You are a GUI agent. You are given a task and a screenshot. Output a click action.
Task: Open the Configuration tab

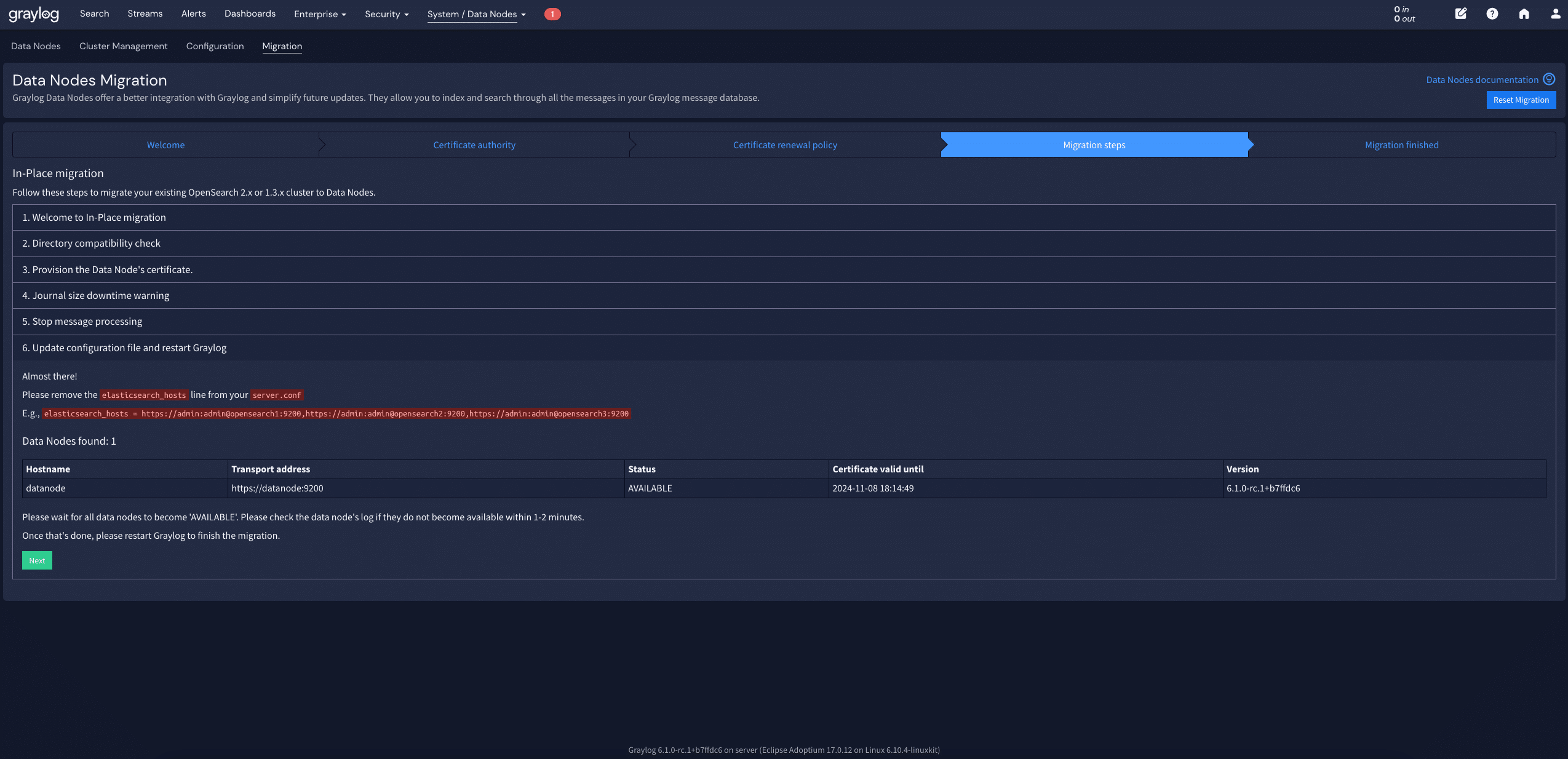(x=215, y=46)
